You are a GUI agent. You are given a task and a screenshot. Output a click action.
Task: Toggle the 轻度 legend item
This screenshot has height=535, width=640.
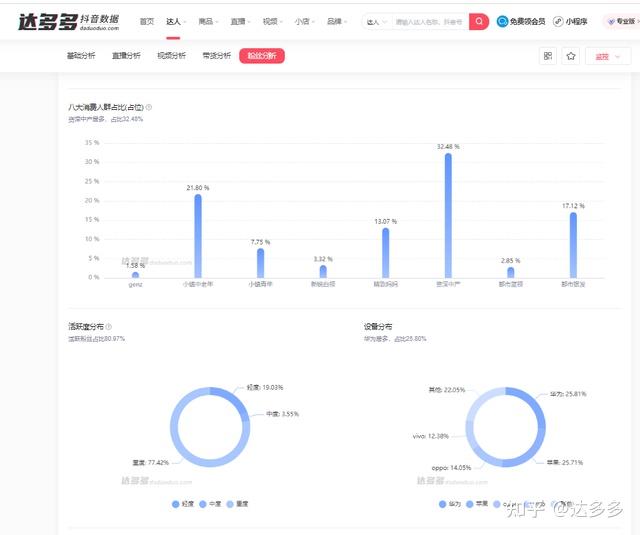coord(183,504)
